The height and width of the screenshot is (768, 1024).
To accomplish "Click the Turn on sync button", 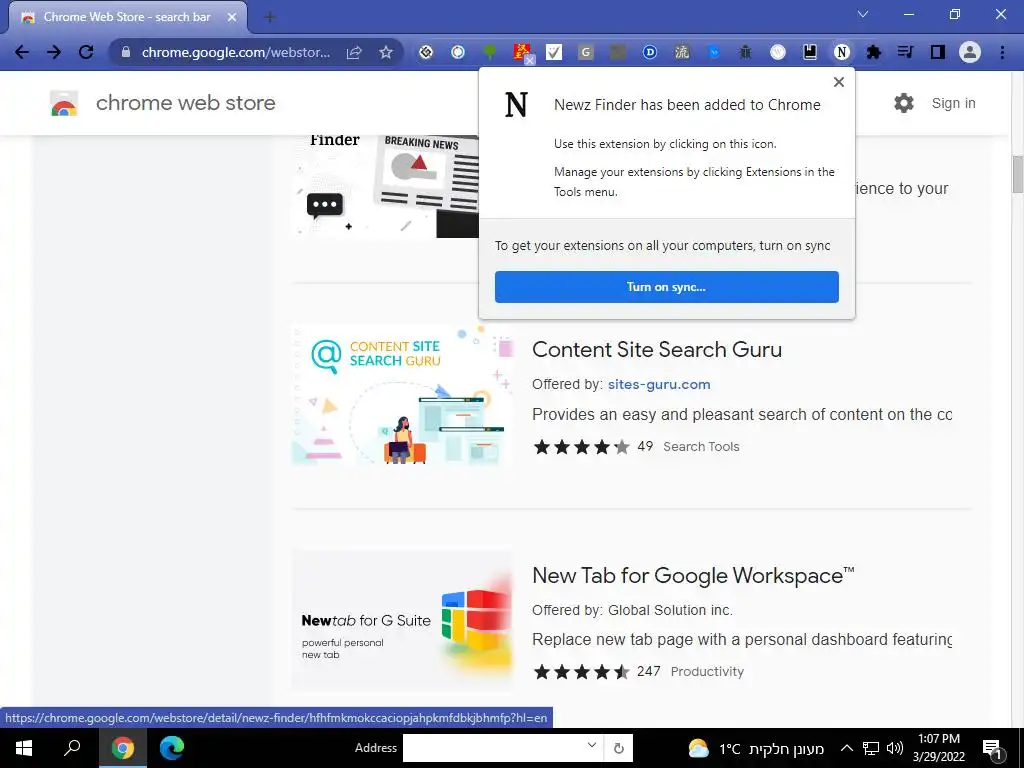I will pyautogui.click(x=666, y=287).
